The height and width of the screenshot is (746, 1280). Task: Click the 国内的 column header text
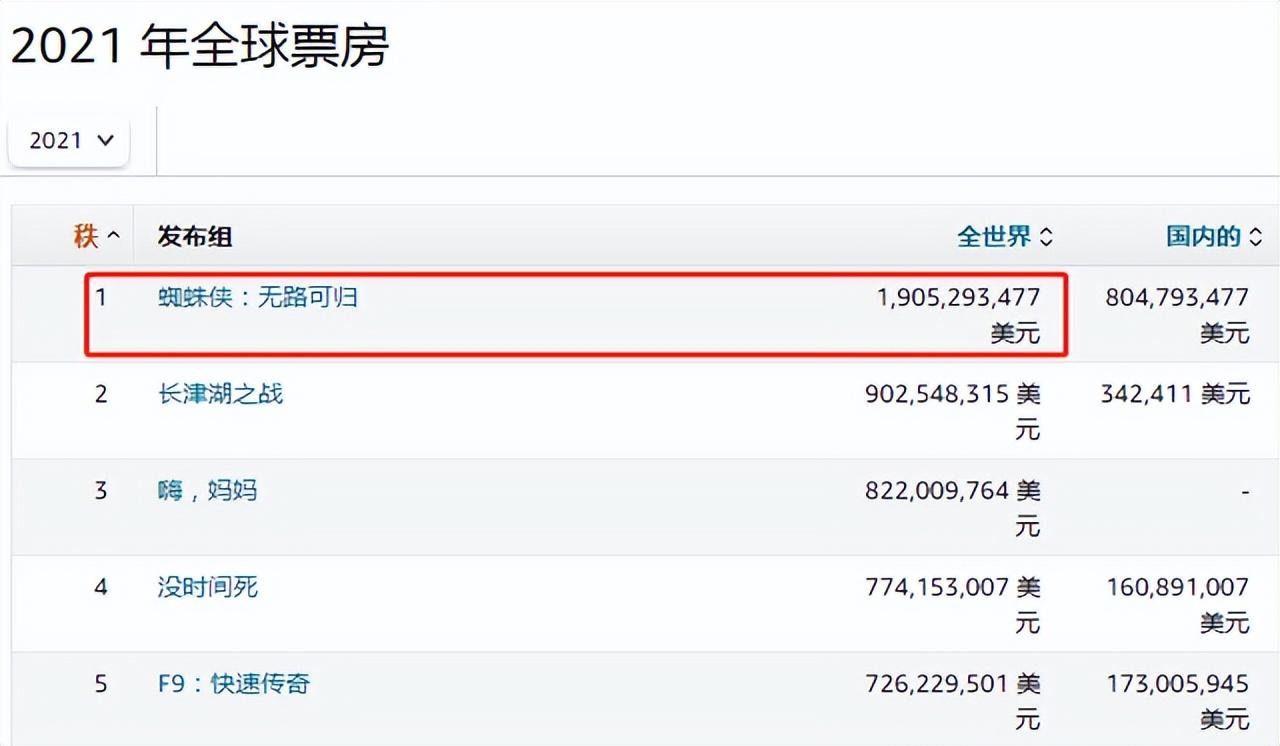point(1203,237)
